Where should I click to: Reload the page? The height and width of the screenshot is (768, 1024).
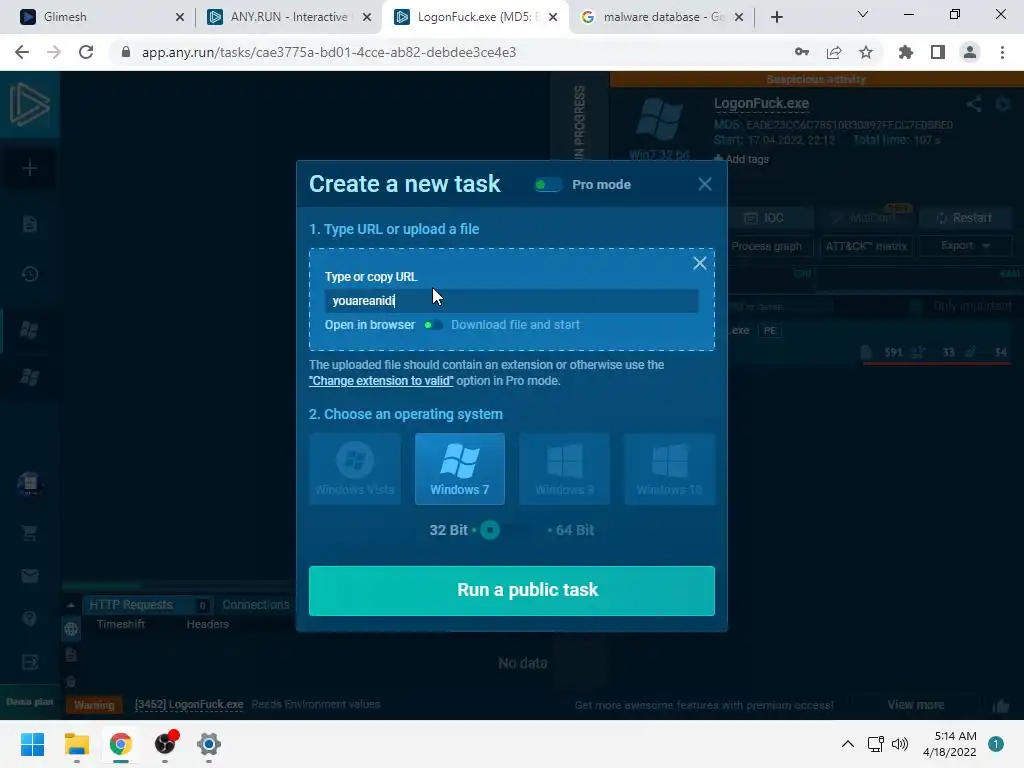click(86, 52)
